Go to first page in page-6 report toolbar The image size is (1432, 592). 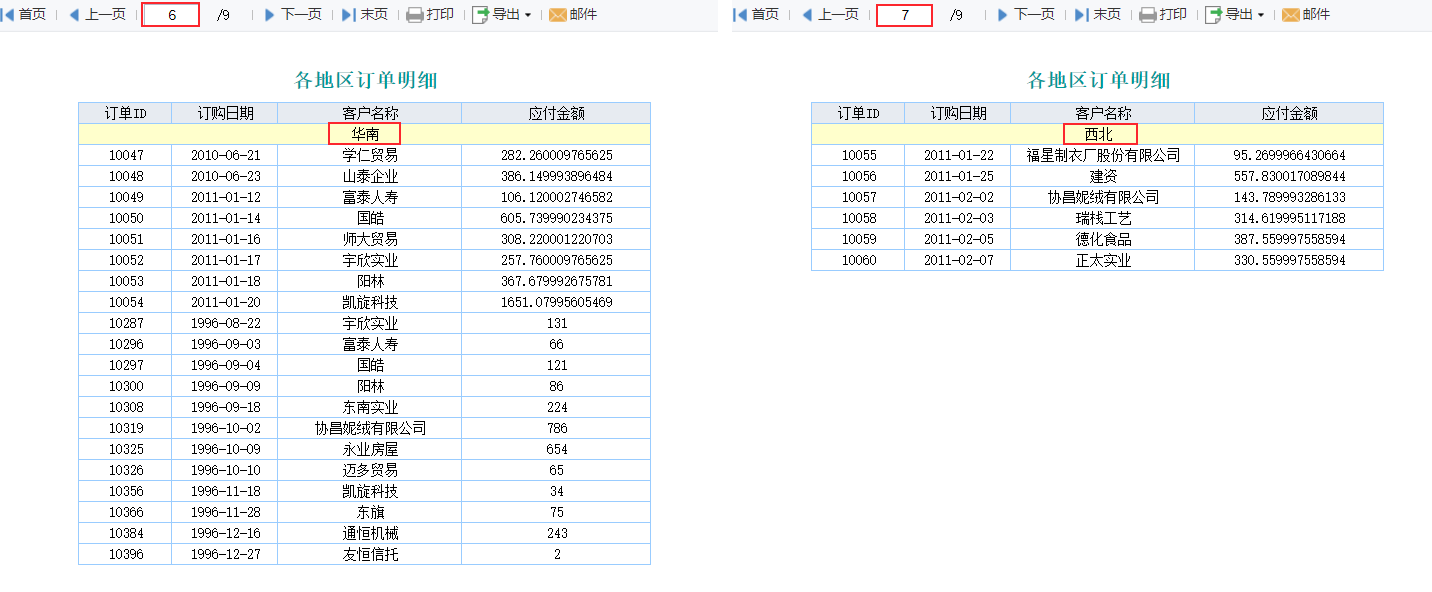coord(24,15)
